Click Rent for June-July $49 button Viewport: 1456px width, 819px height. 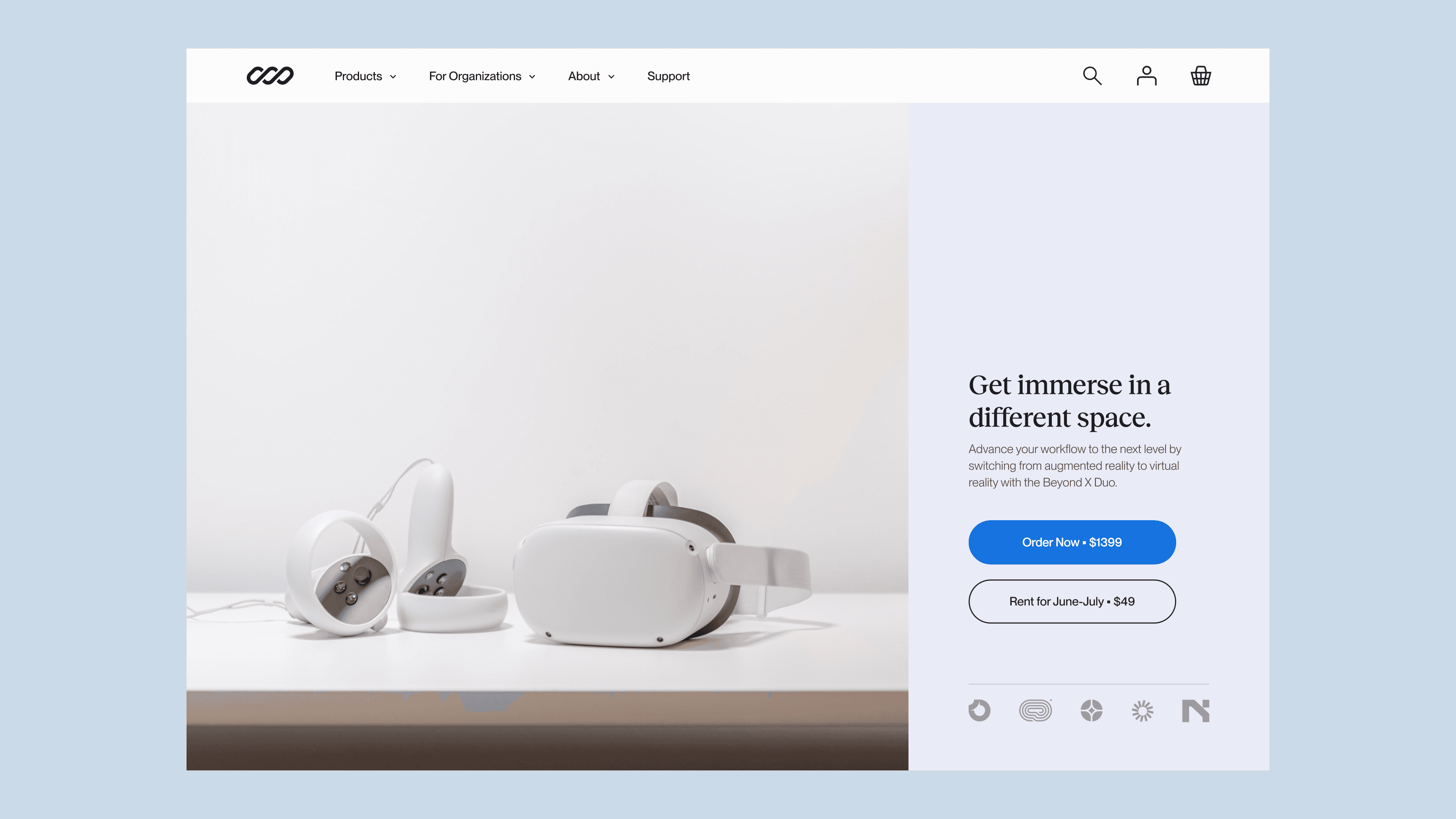point(1072,601)
